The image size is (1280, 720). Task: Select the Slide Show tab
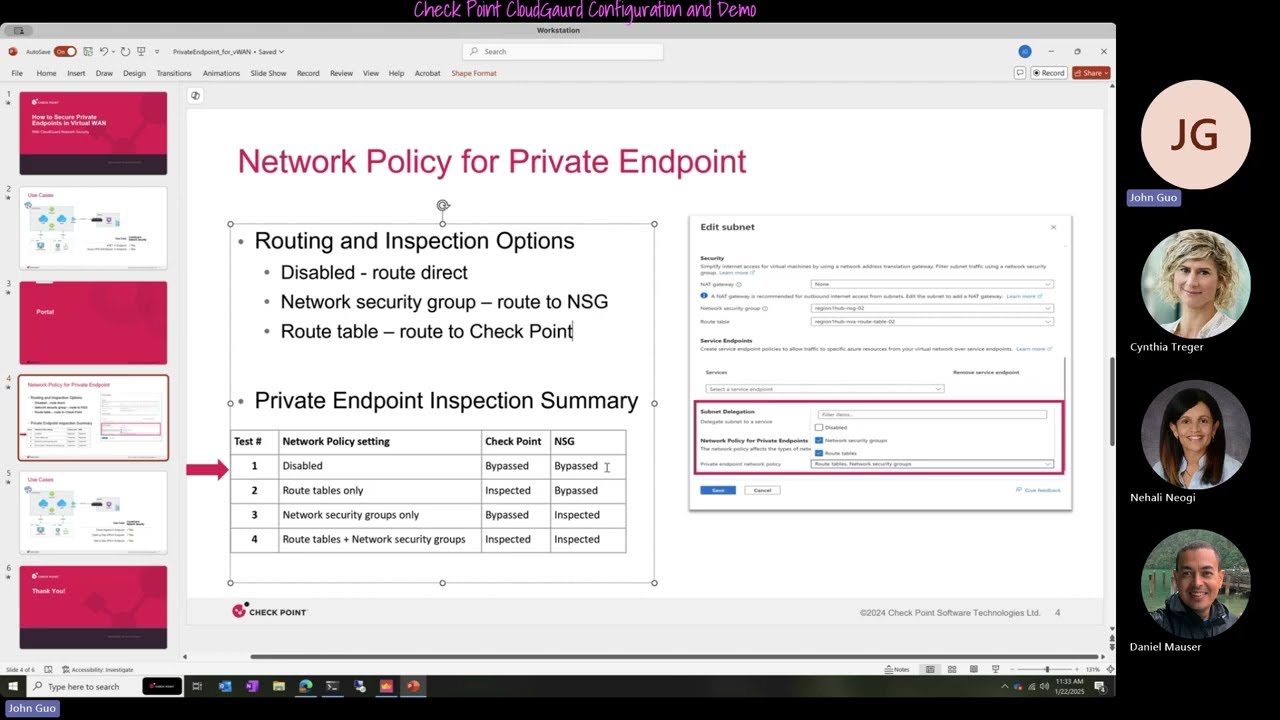click(x=268, y=73)
